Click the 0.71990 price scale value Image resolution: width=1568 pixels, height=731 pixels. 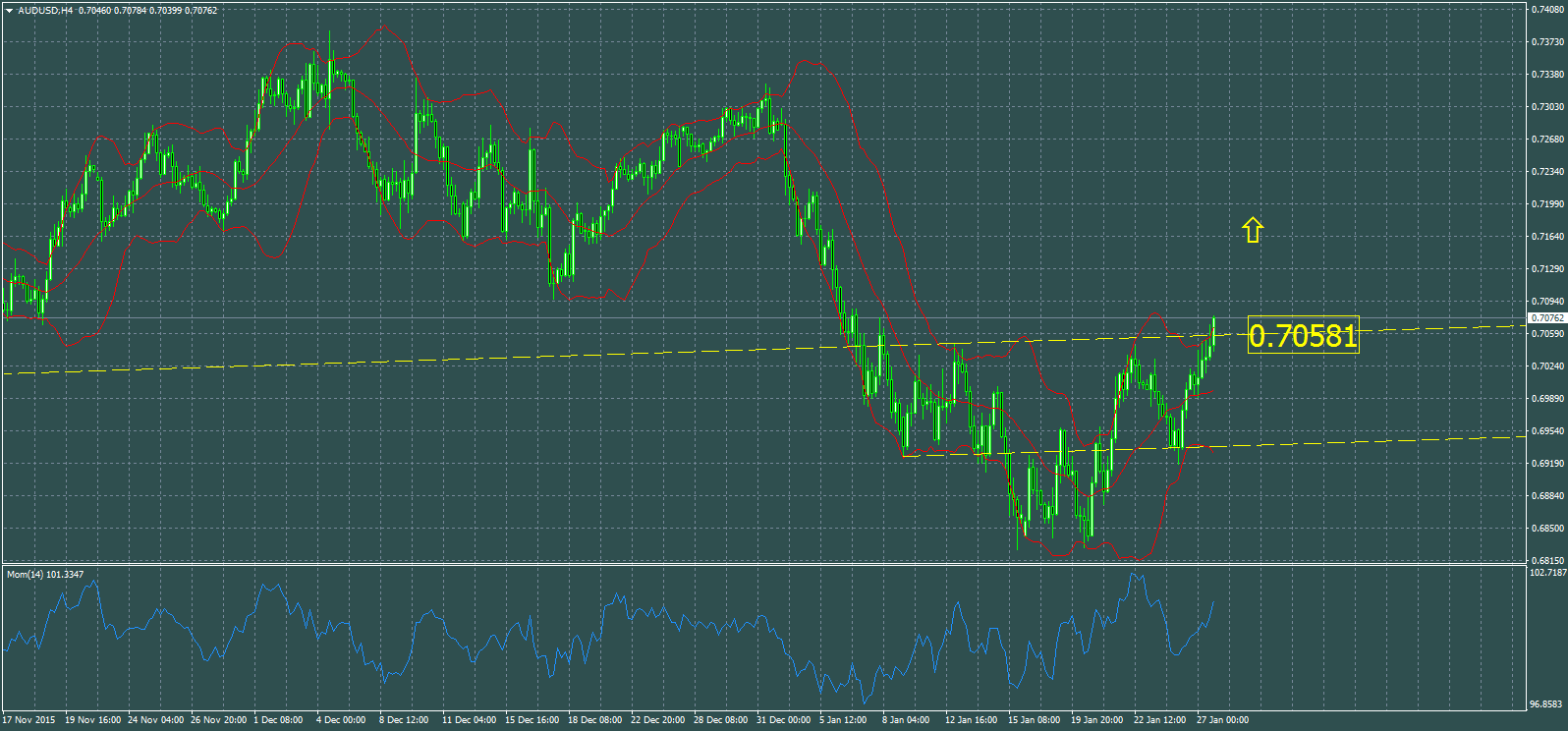point(1548,204)
